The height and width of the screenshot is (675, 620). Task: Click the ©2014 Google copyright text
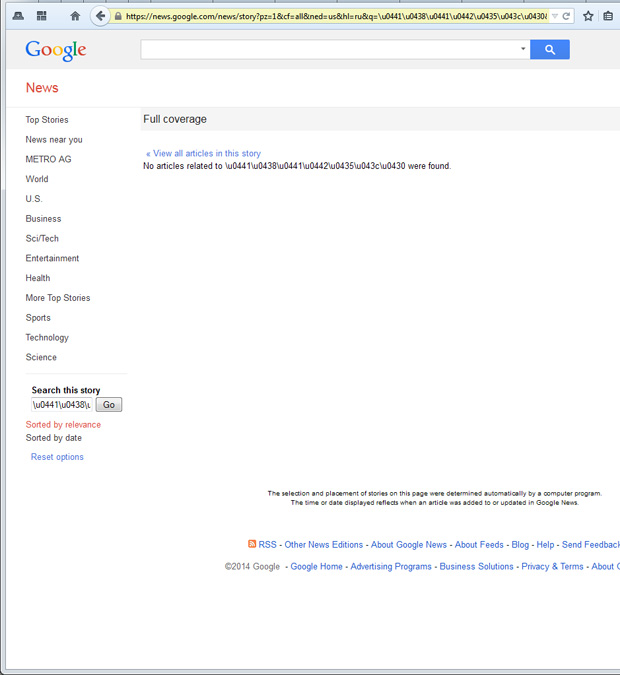tap(252, 567)
